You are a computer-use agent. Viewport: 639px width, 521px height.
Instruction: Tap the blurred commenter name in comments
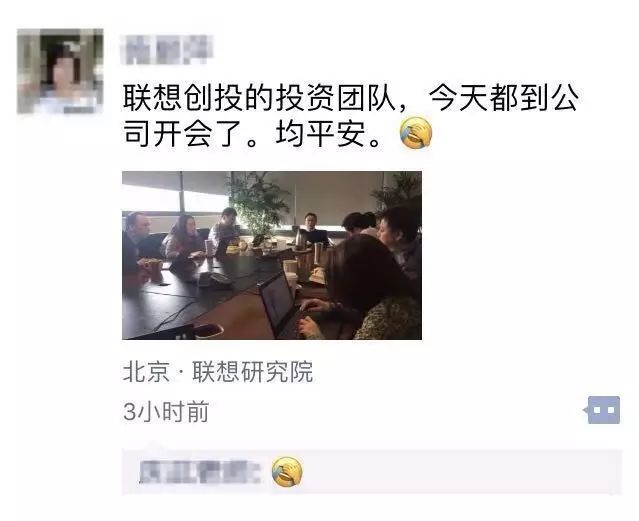click(x=200, y=472)
